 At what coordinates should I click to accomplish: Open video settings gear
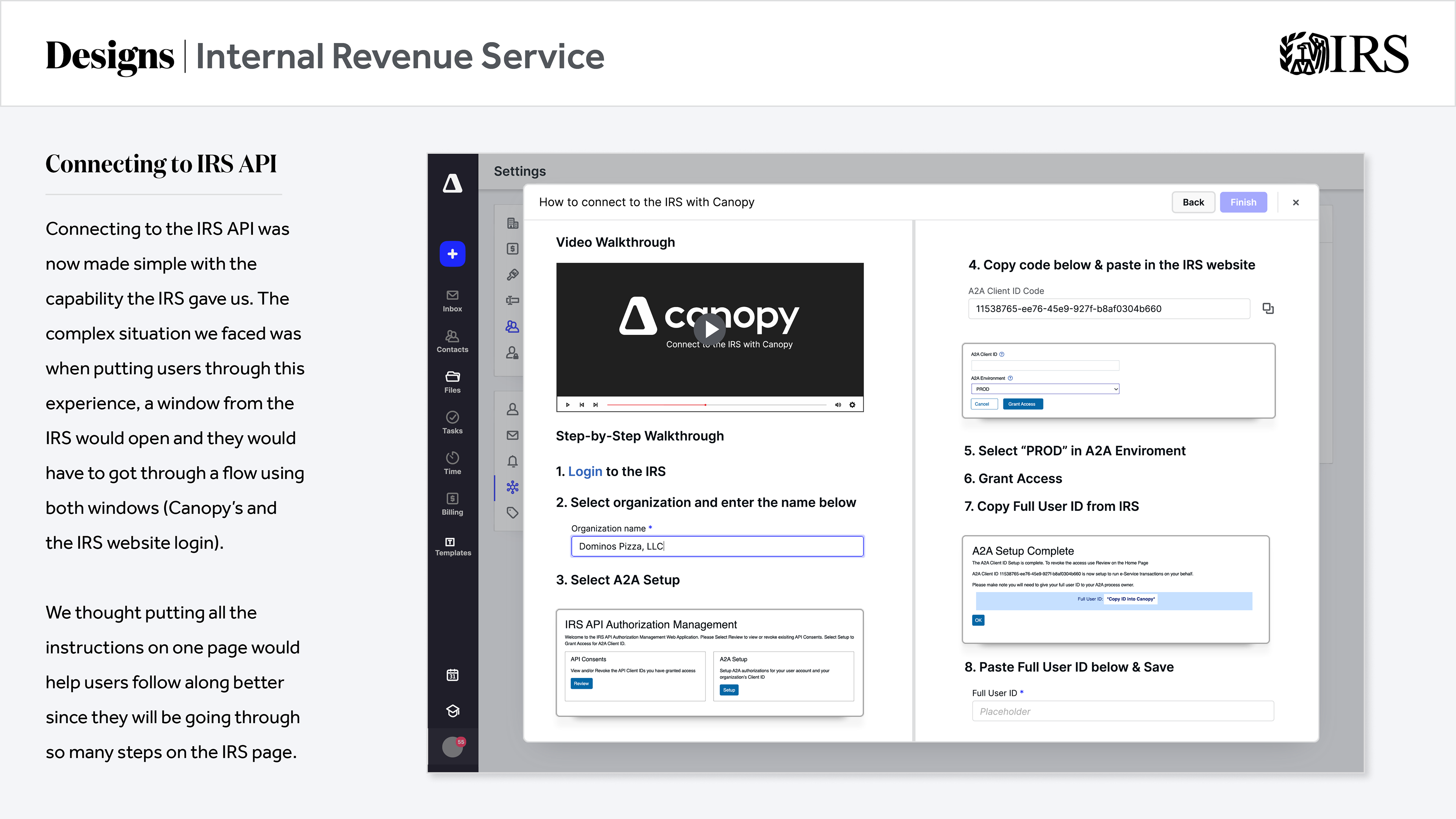coord(852,405)
